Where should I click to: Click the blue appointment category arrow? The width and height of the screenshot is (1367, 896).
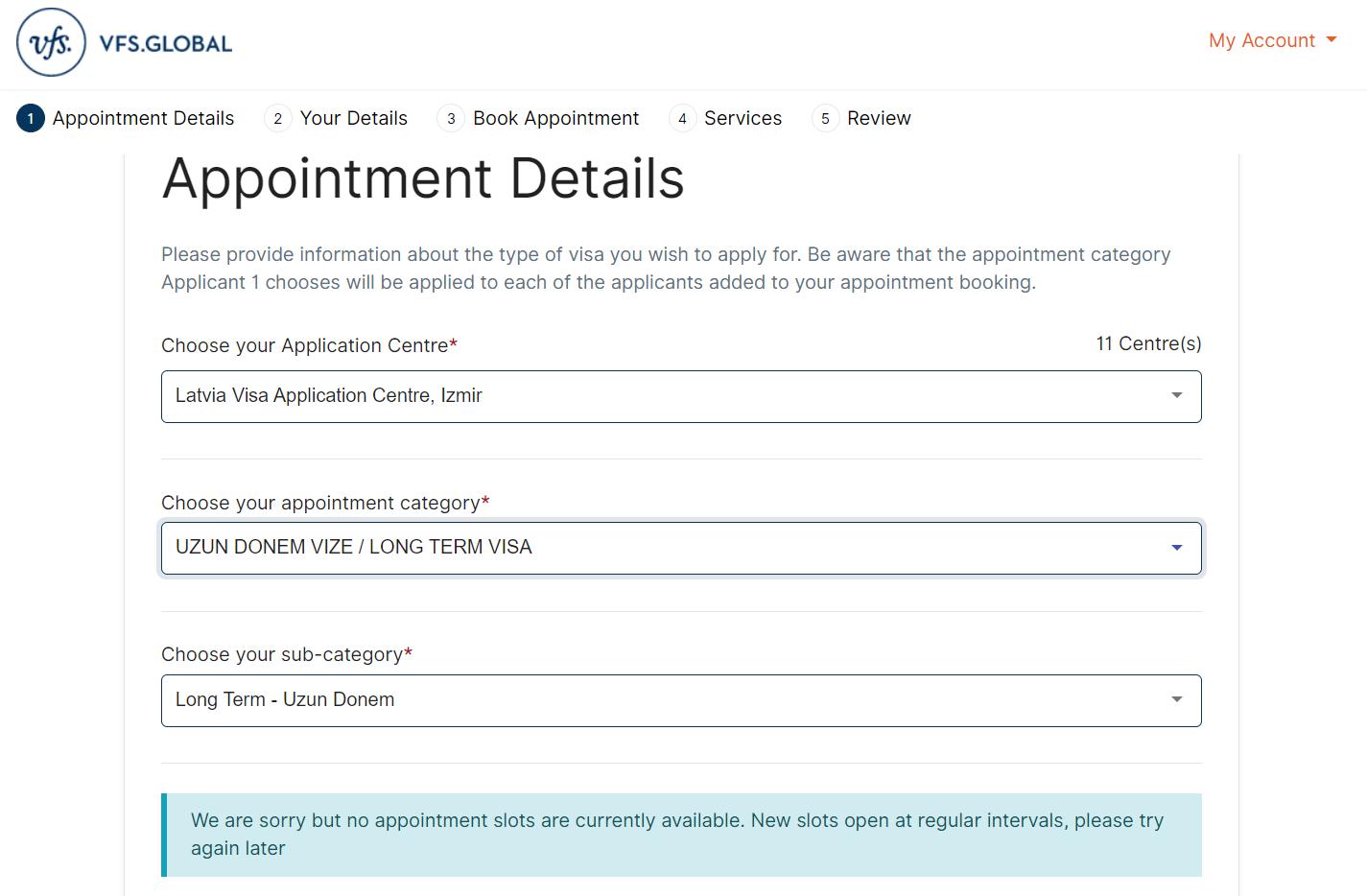point(1176,548)
